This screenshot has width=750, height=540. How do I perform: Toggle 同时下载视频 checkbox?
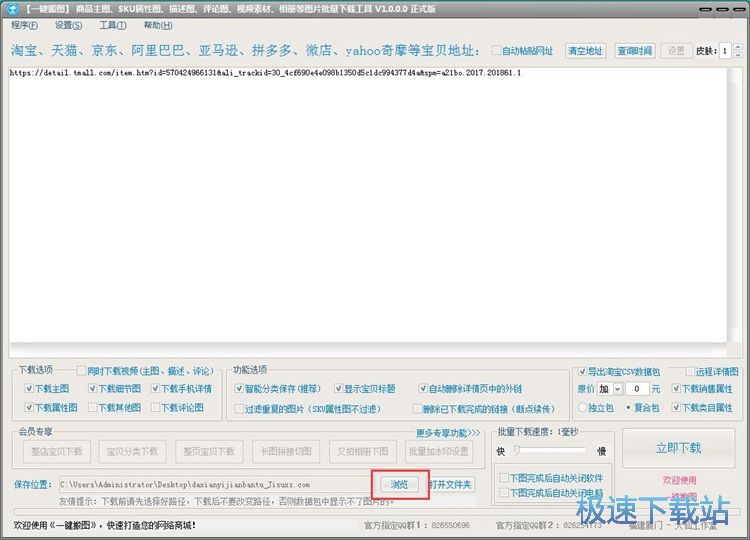[81, 371]
